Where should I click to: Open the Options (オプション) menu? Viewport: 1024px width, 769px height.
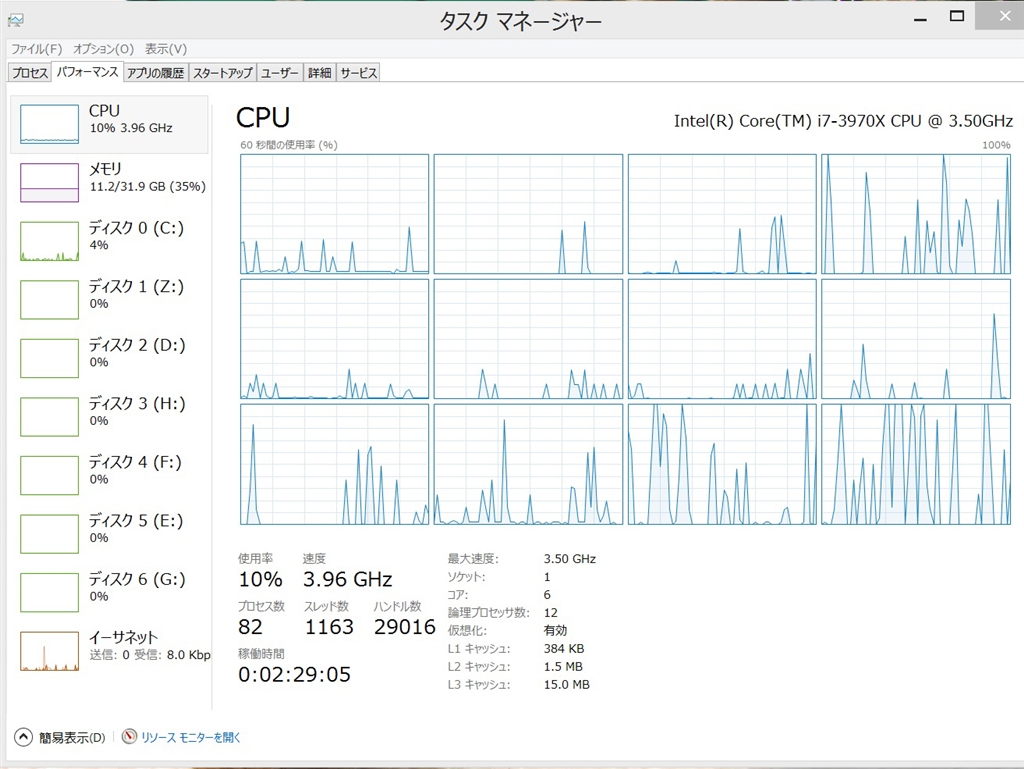point(103,49)
